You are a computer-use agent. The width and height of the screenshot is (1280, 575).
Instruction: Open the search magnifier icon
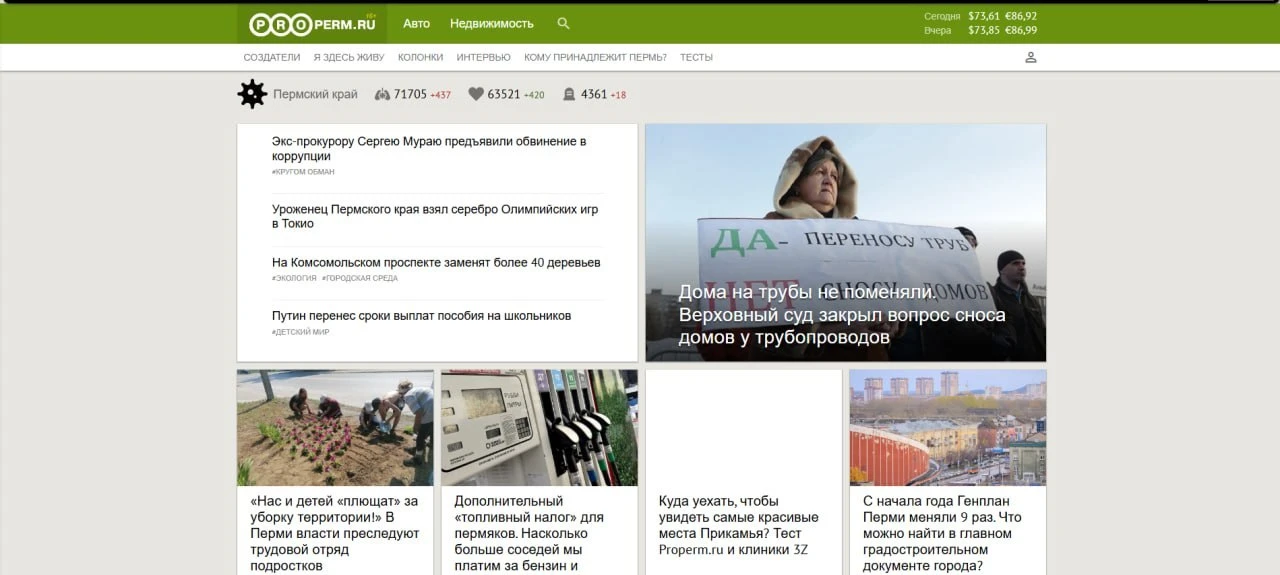click(x=563, y=23)
